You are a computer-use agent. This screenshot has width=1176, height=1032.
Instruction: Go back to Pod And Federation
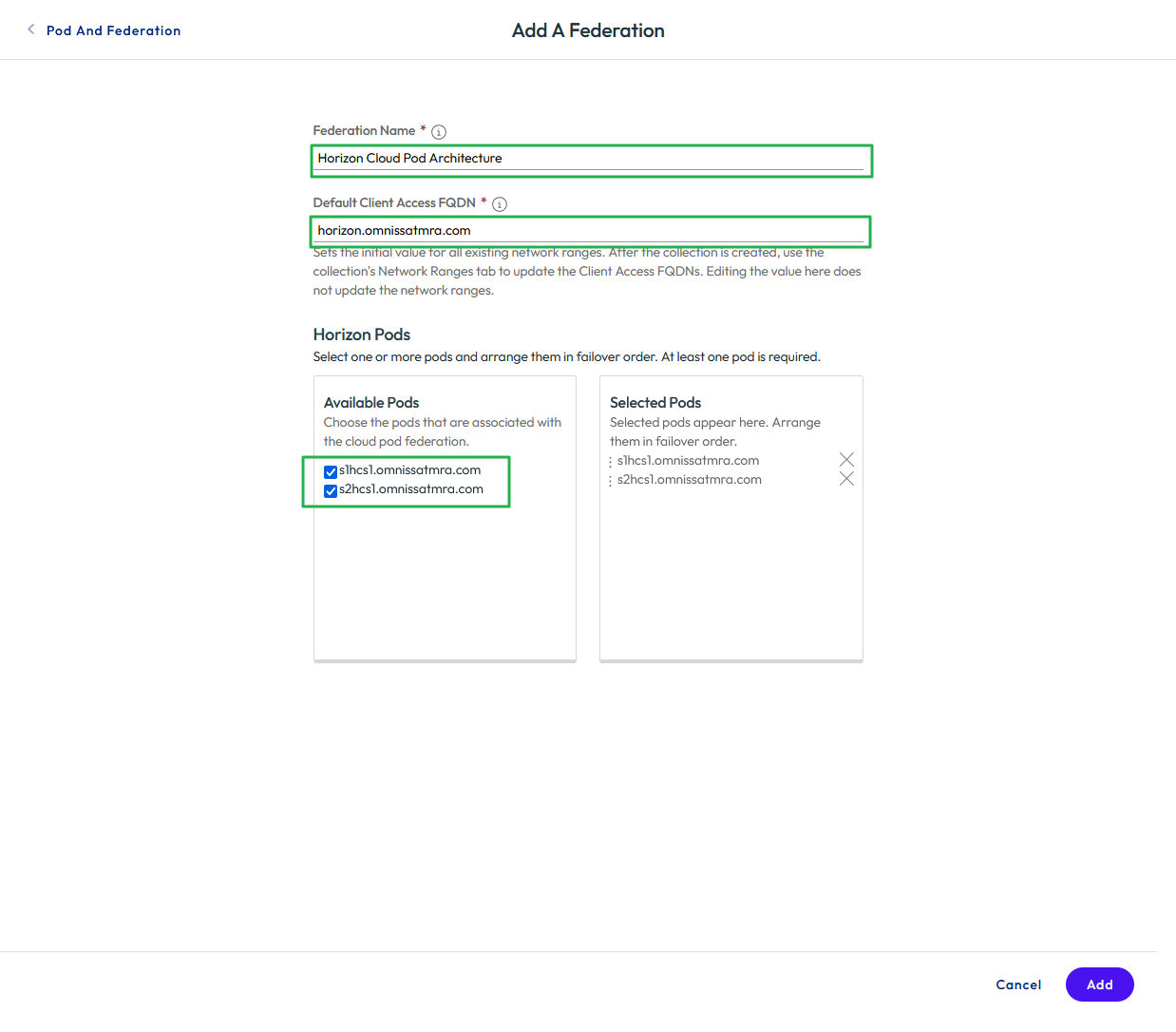pyautogui.click(x=113, y=30)
